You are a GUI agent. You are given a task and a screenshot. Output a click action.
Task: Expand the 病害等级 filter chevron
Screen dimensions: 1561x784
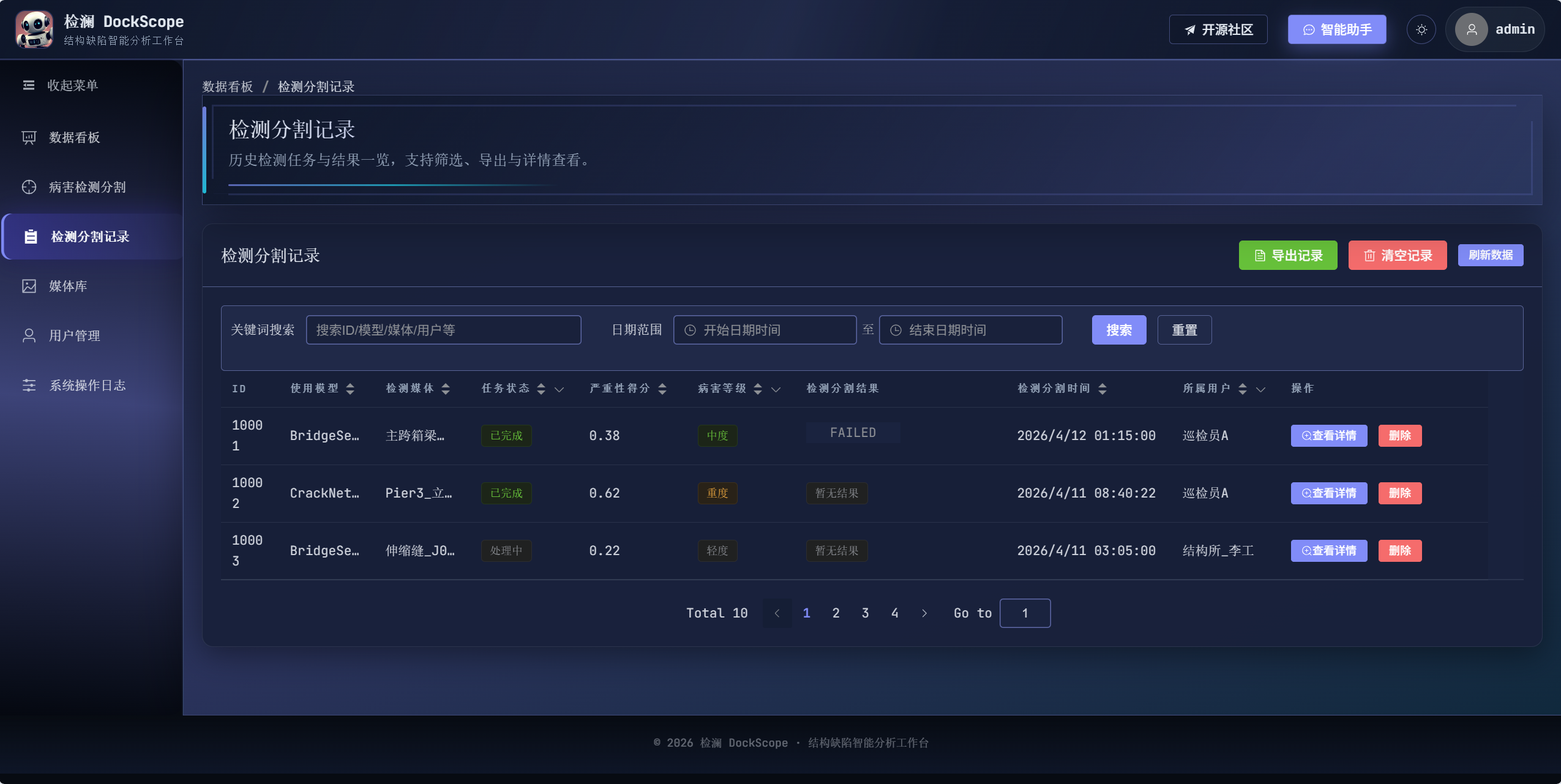pos(776,389)
